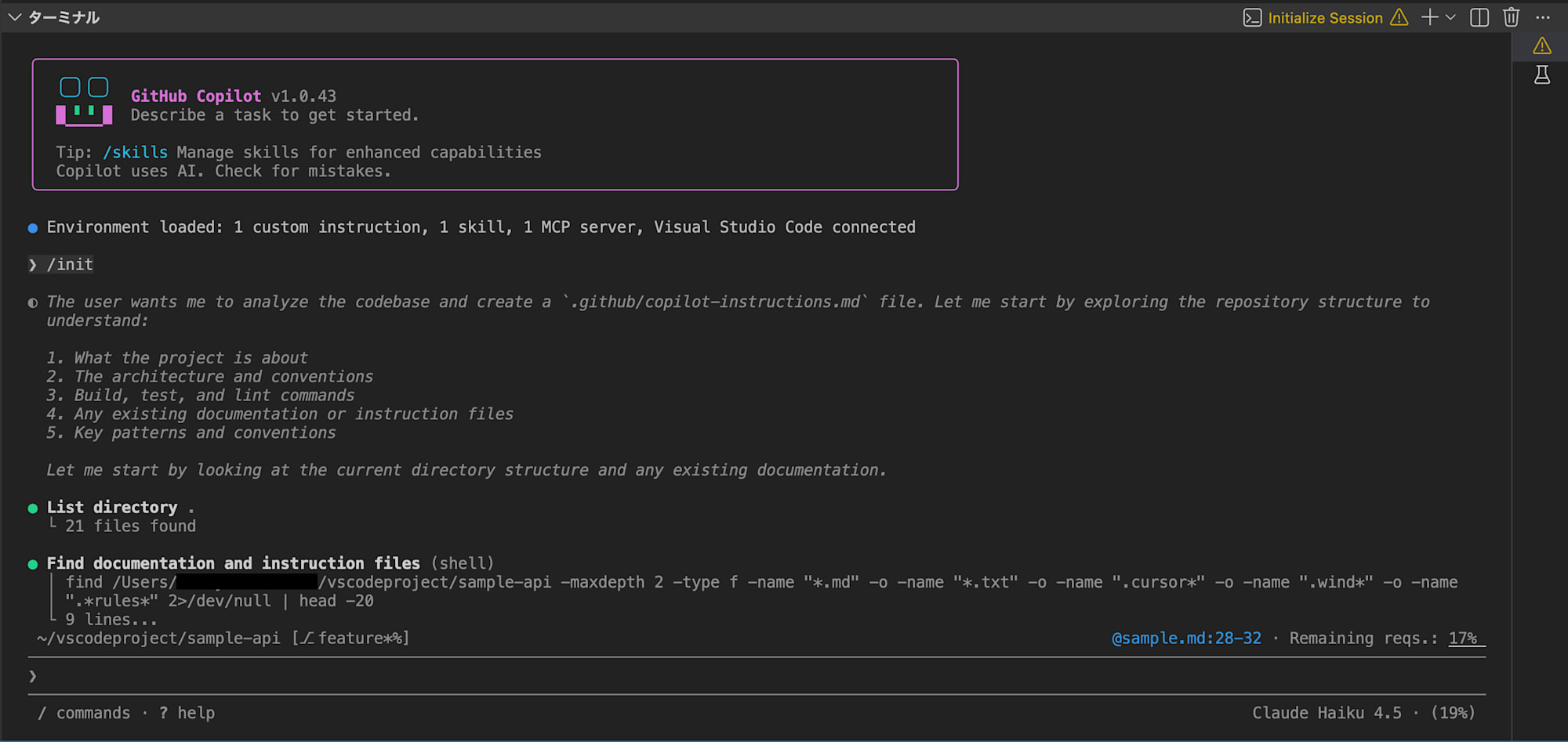Click the "head -20" part of the command
Image resolution: width=1568 pixels, height=742 pixels.
336,601
